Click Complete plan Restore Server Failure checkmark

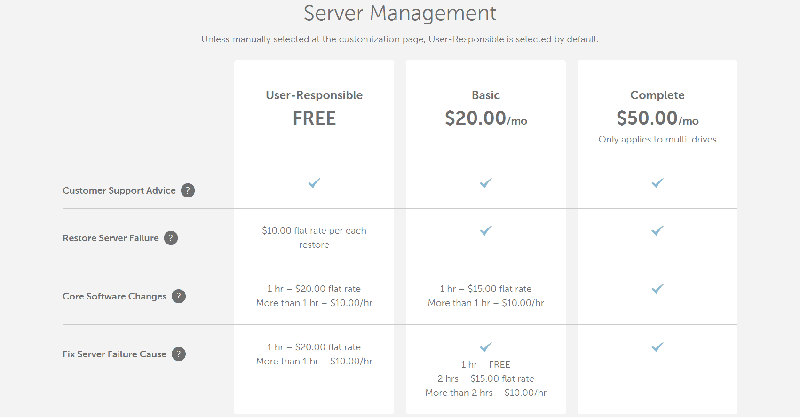coord(657,230)
